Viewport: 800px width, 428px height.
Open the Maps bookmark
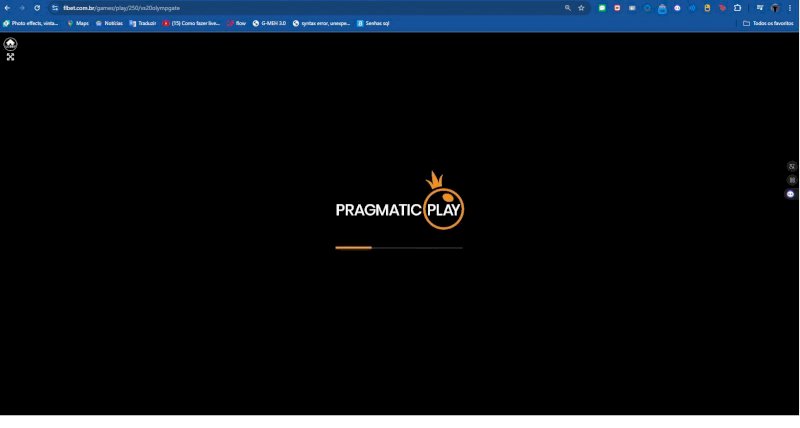click(78, 23)
